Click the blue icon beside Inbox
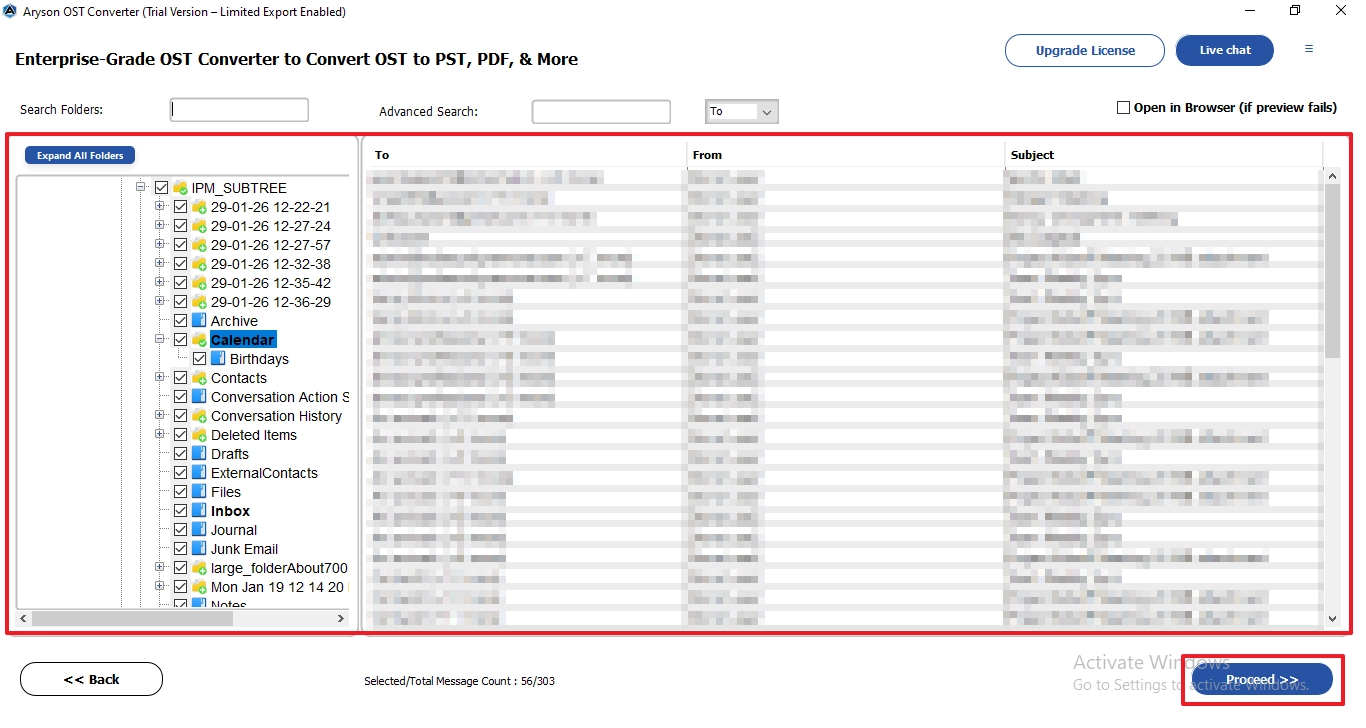This screenshot has width=1366, height=728. tap(199, 511)
